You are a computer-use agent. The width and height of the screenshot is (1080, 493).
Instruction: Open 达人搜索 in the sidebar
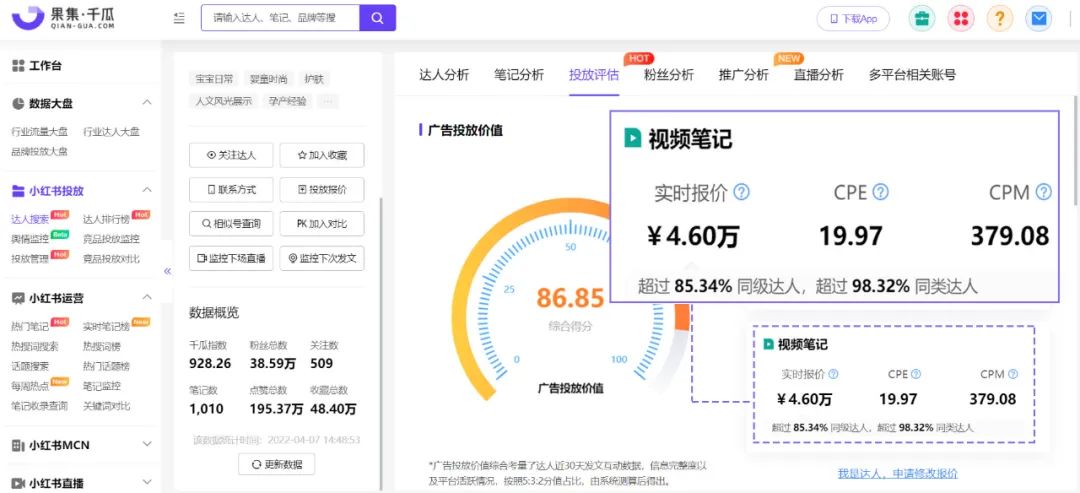coord(30,220)
